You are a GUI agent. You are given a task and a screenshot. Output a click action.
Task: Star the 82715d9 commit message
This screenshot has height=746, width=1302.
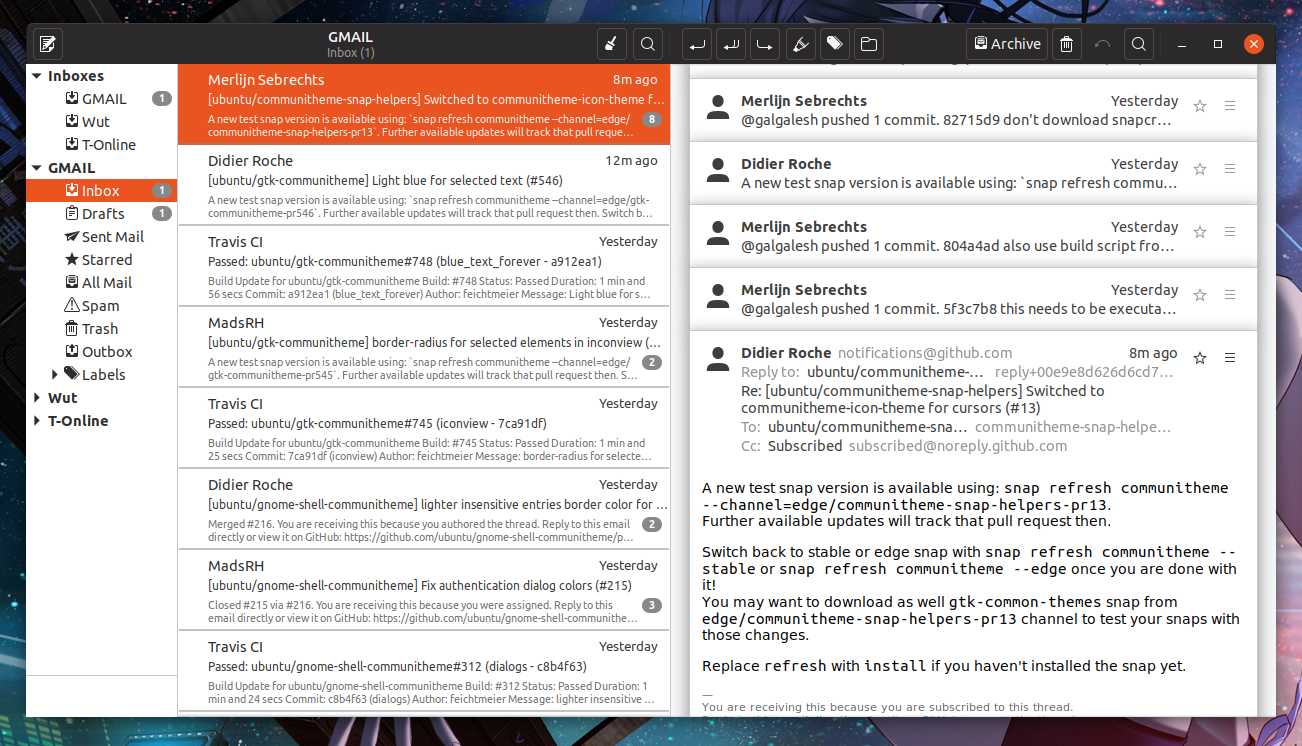1200,106
